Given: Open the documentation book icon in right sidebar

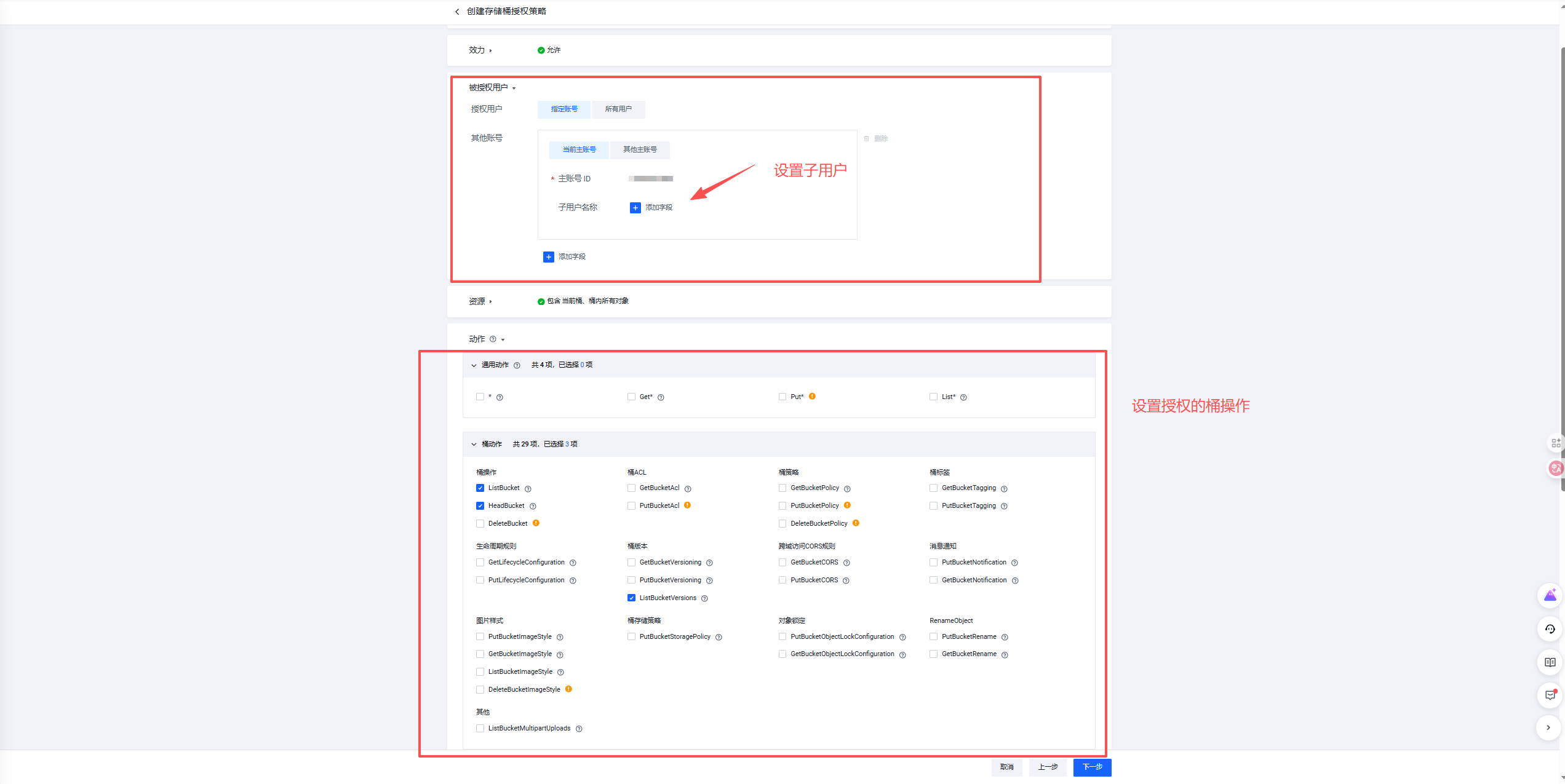Looking at the screenshot, I should click(x=1550, y=662).
